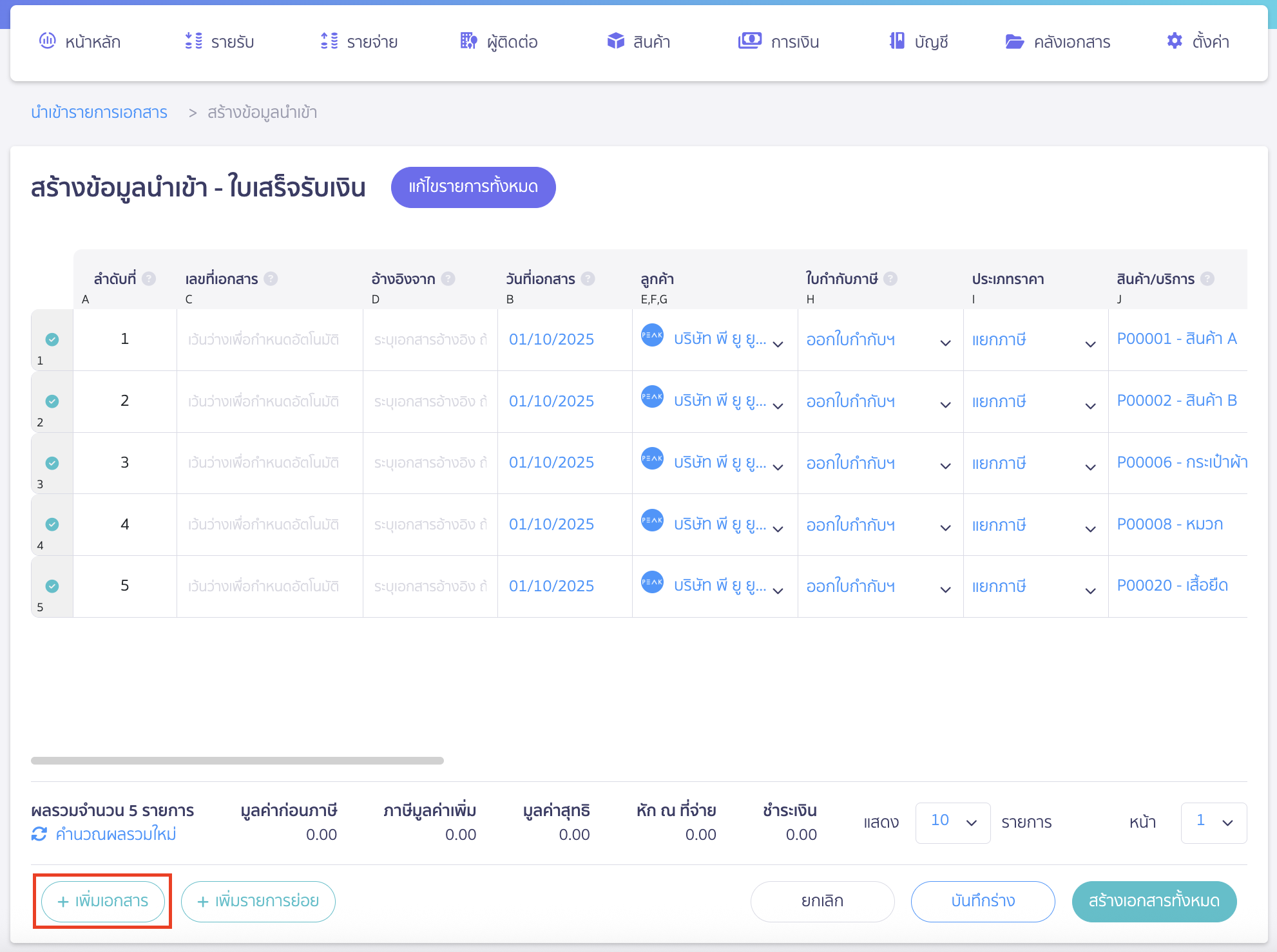Click the สินค้า product box icon

click(x=615, y=41)
